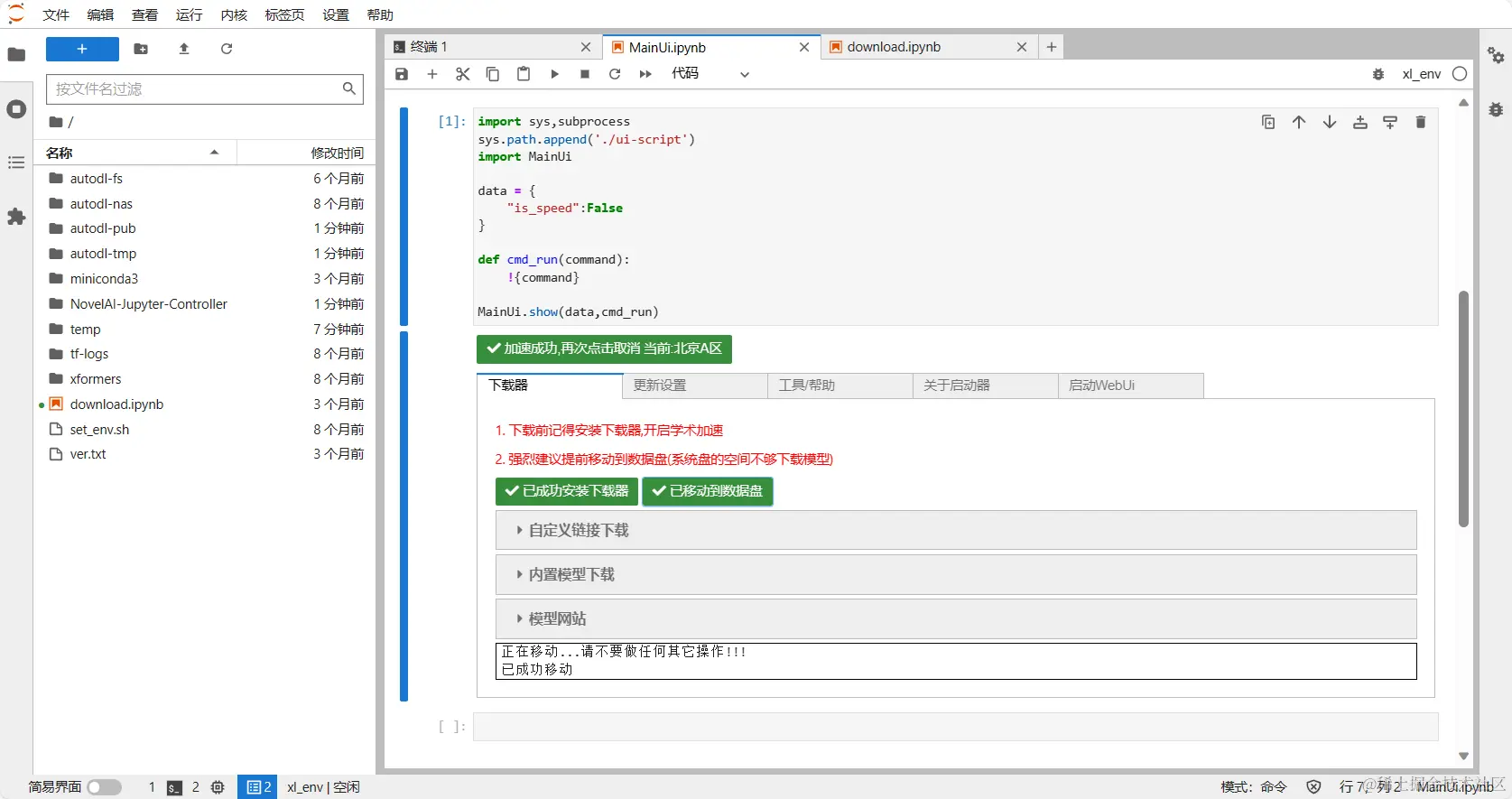
Task: Expand 自定义链接下载 section
Action: [x=956, y=530]
